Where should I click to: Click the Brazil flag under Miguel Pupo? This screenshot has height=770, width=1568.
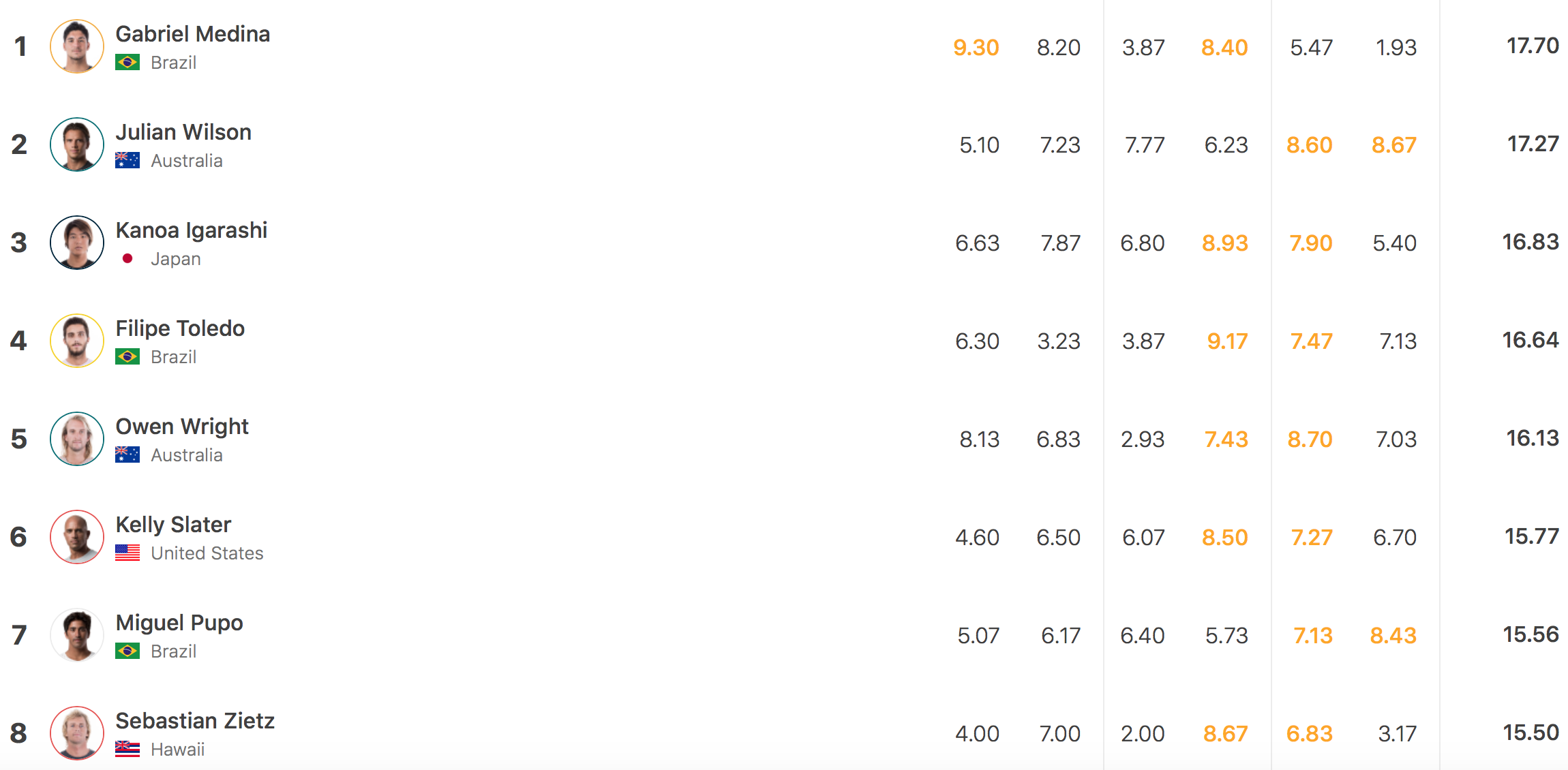point(127,651)
